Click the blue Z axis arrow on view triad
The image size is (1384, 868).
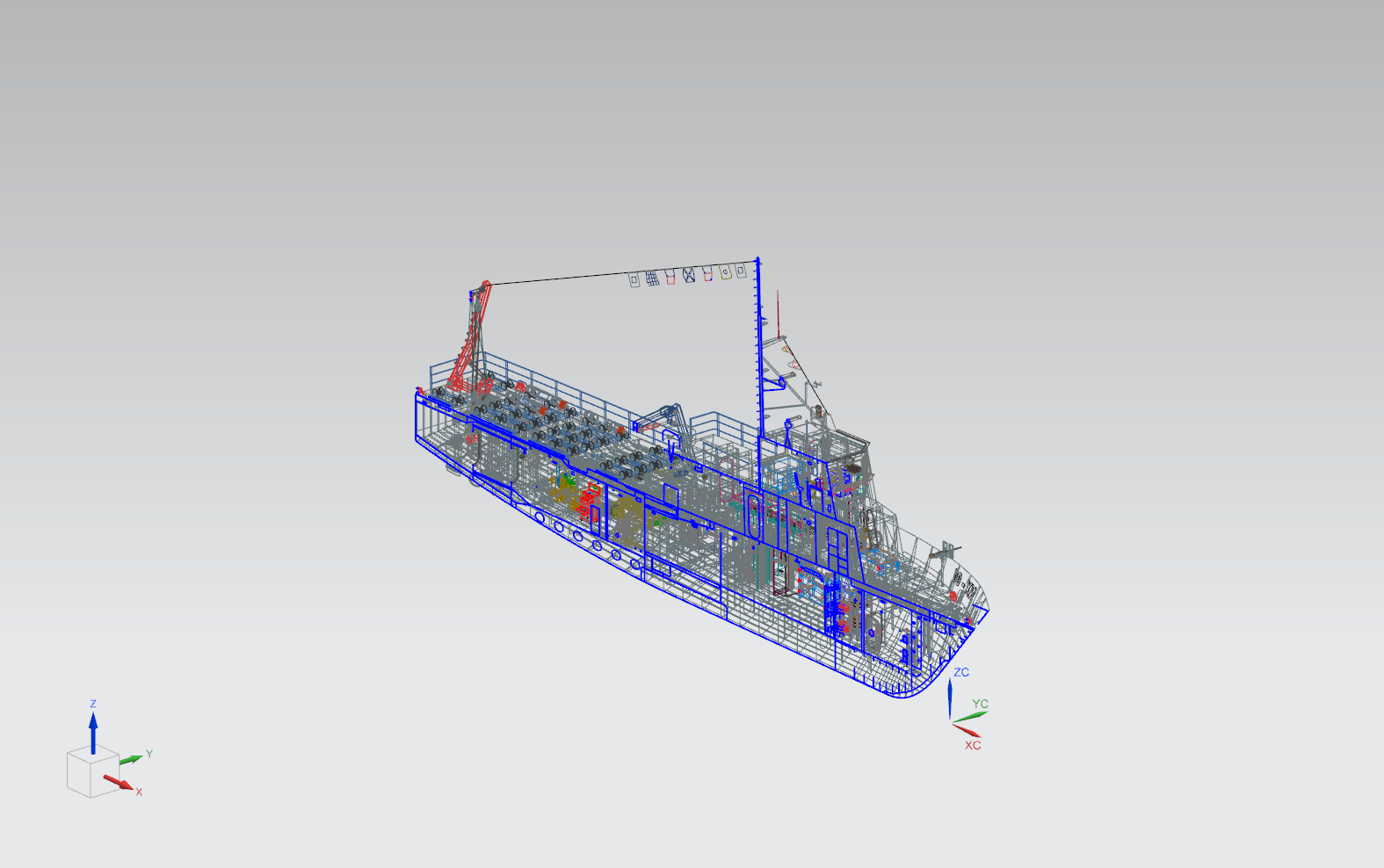(93, 731)
